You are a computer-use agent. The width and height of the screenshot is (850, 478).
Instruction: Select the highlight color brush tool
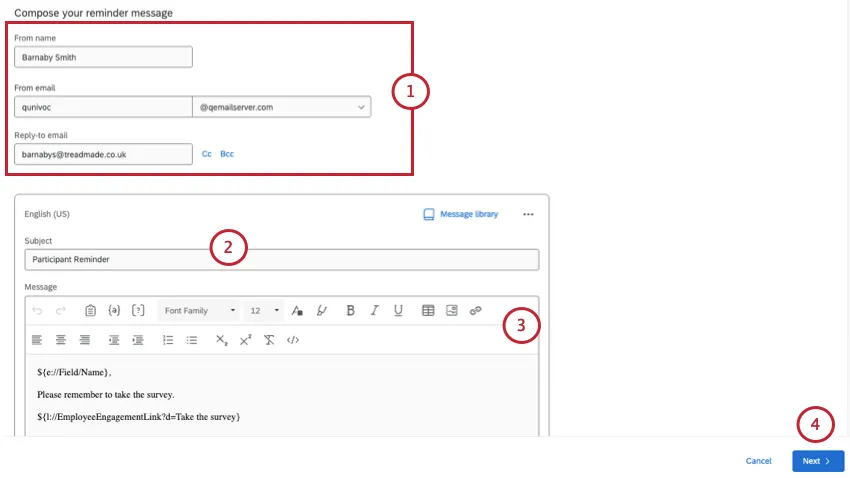pyautogui.click(x=321, y=311)
